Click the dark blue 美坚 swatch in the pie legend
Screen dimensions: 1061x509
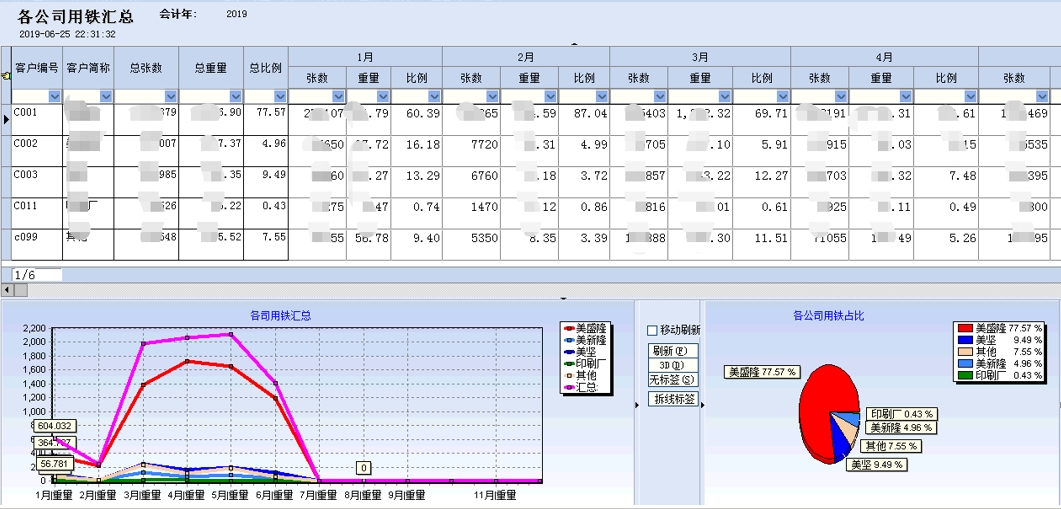click(964, 340)
